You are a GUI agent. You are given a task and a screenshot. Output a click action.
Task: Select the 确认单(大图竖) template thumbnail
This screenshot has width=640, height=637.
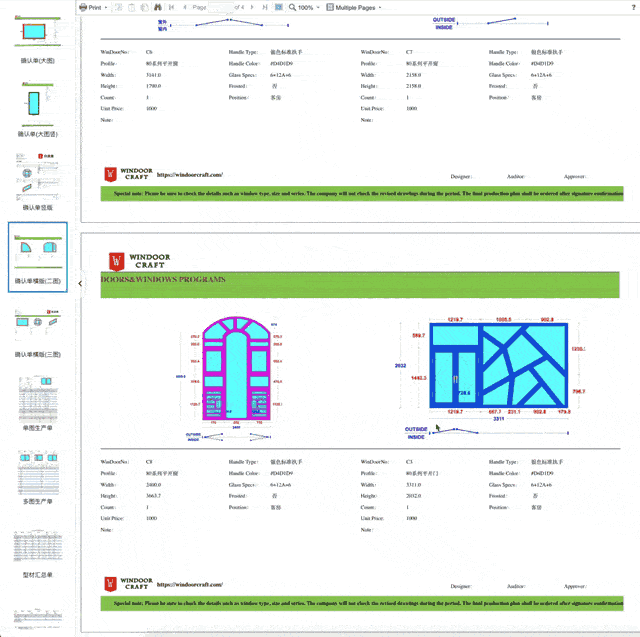tap(38, 109)
